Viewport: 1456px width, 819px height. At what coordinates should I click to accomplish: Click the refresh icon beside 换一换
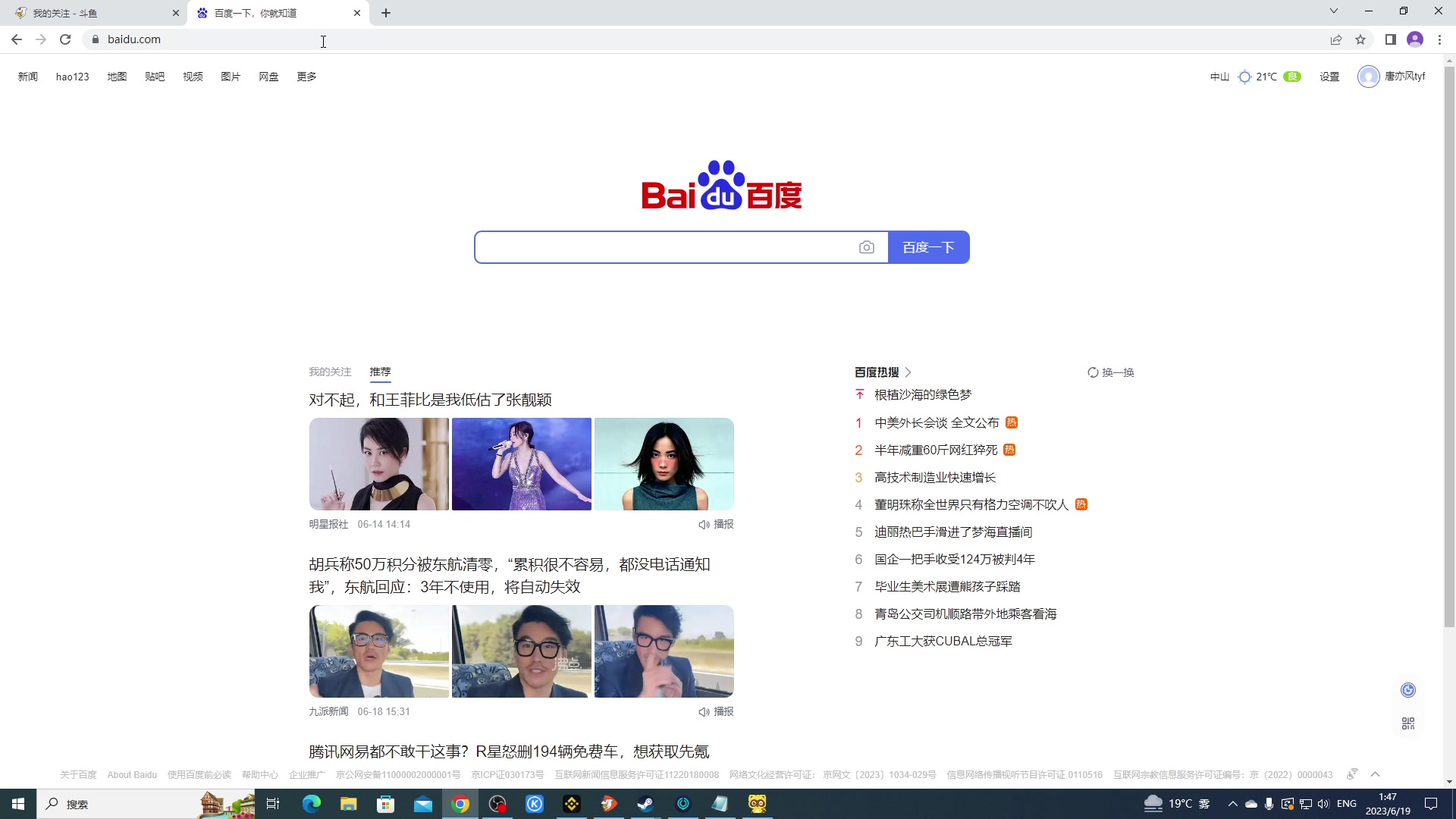tap(1093, 372)
